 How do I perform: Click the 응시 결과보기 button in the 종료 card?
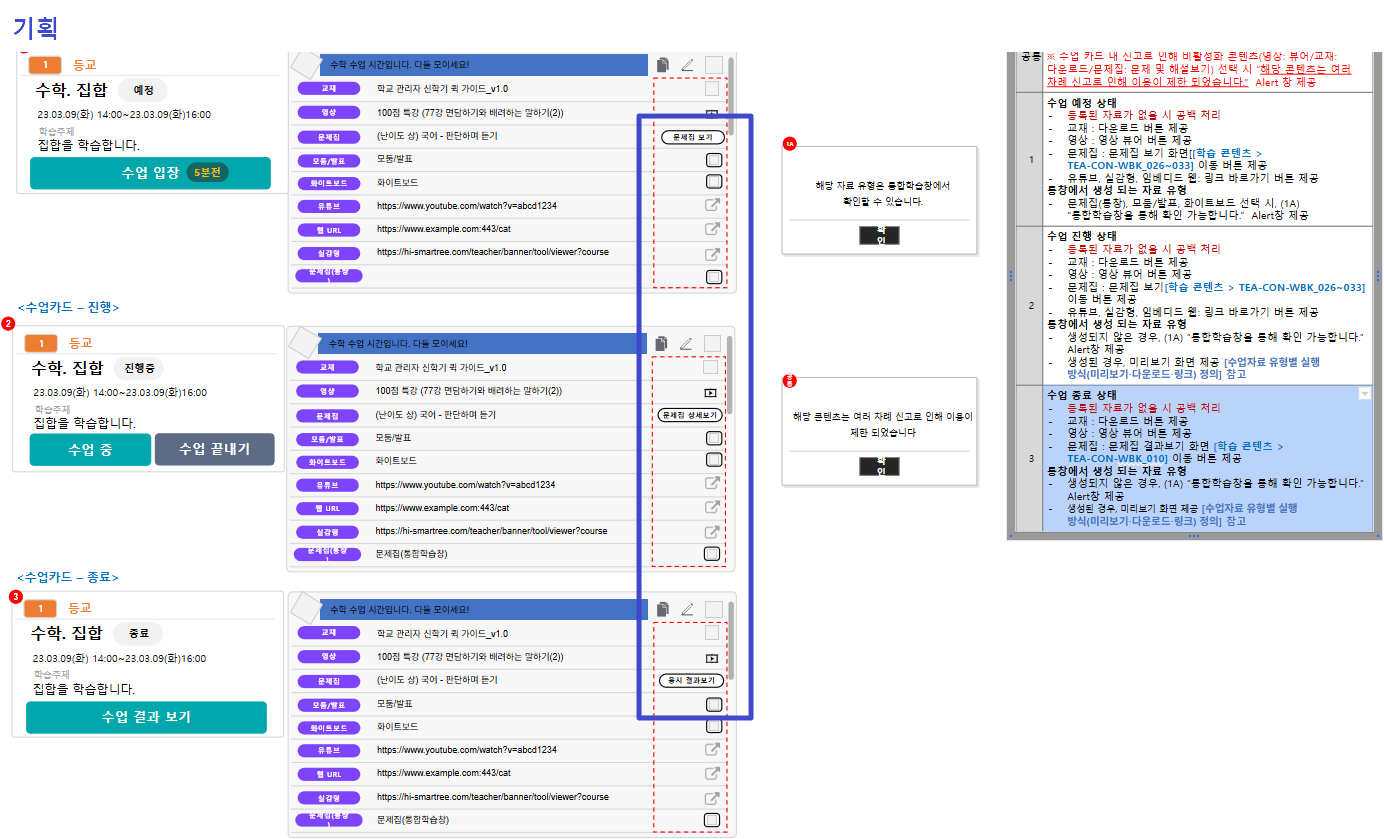click(691, 681)
